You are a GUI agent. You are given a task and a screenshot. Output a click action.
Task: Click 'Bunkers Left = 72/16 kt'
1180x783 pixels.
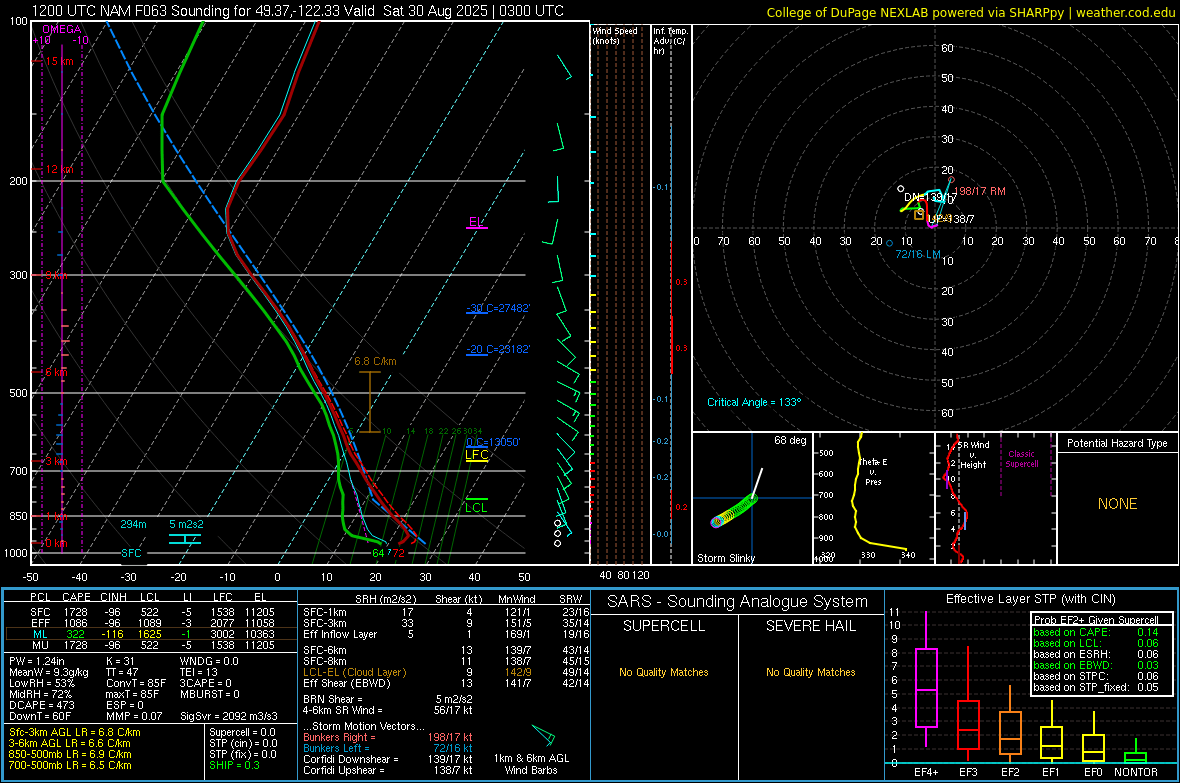click(388, 748)
